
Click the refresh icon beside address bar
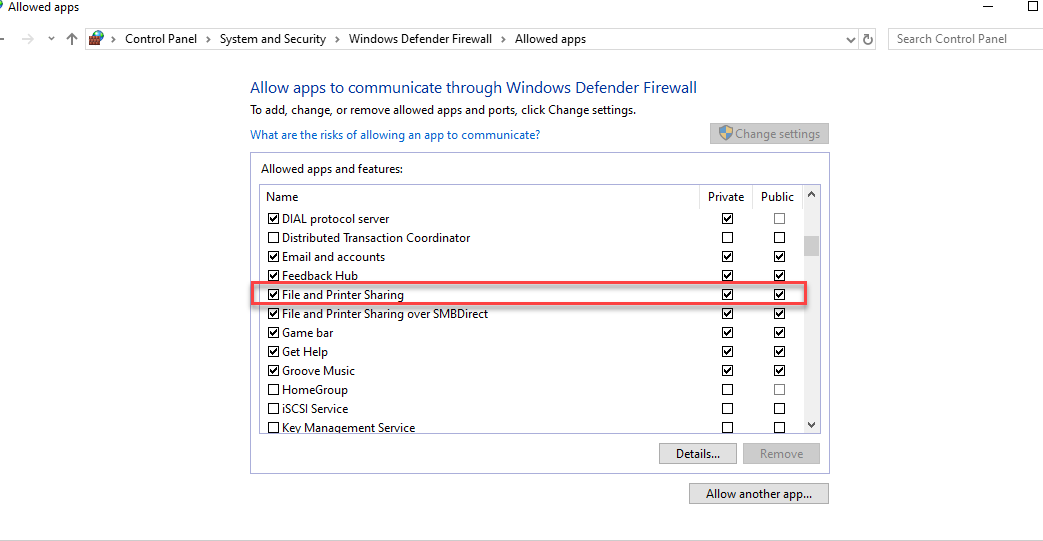[867, 39]
